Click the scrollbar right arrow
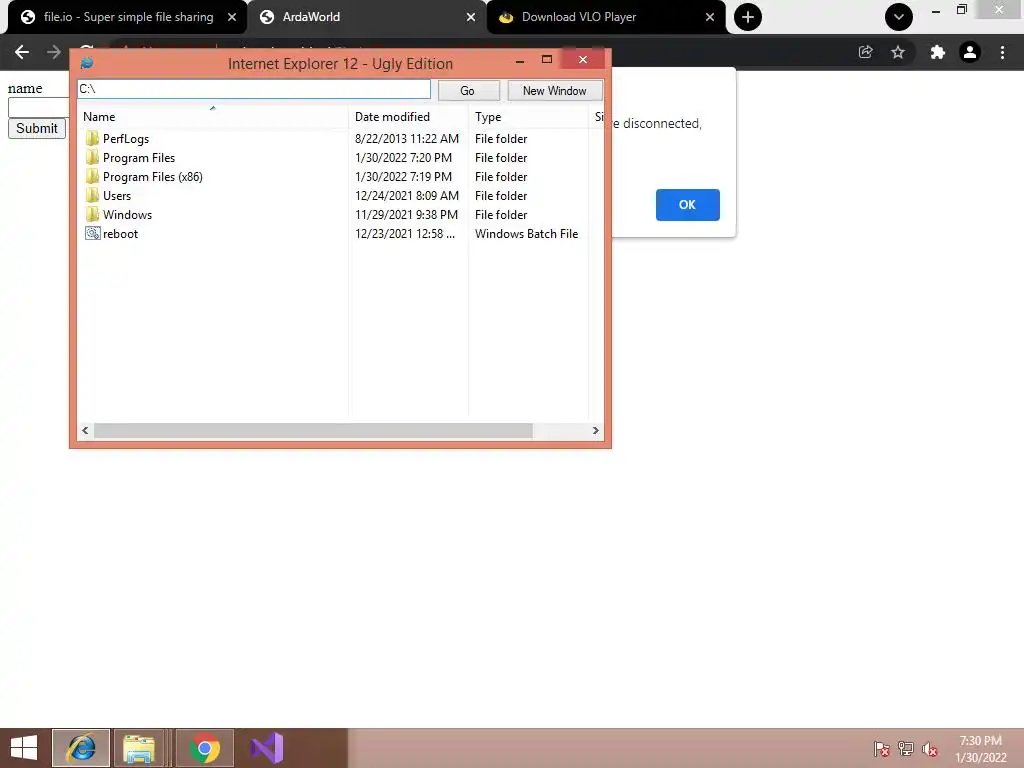 596,430
